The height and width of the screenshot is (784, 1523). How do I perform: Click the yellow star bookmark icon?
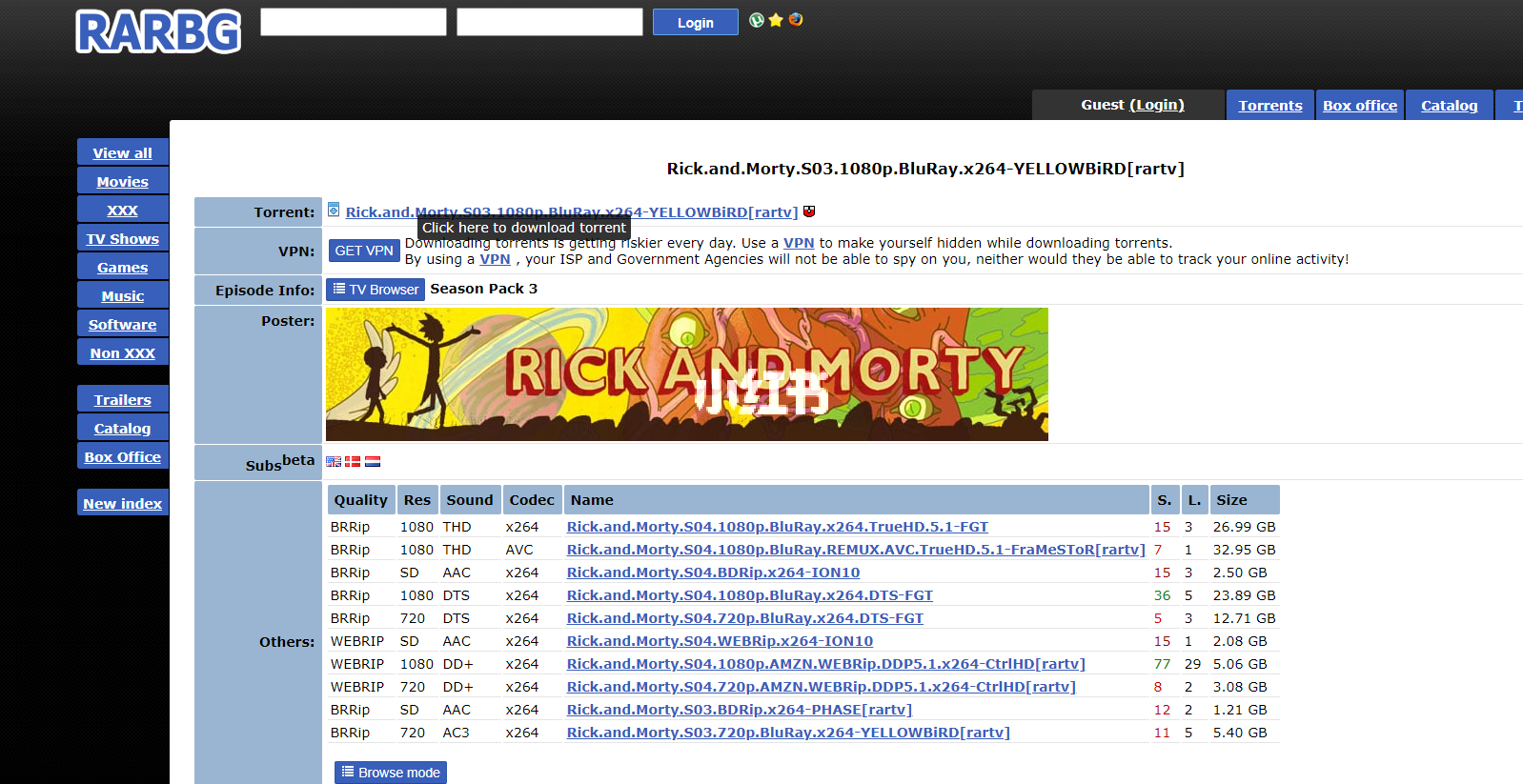pos(776,20)
